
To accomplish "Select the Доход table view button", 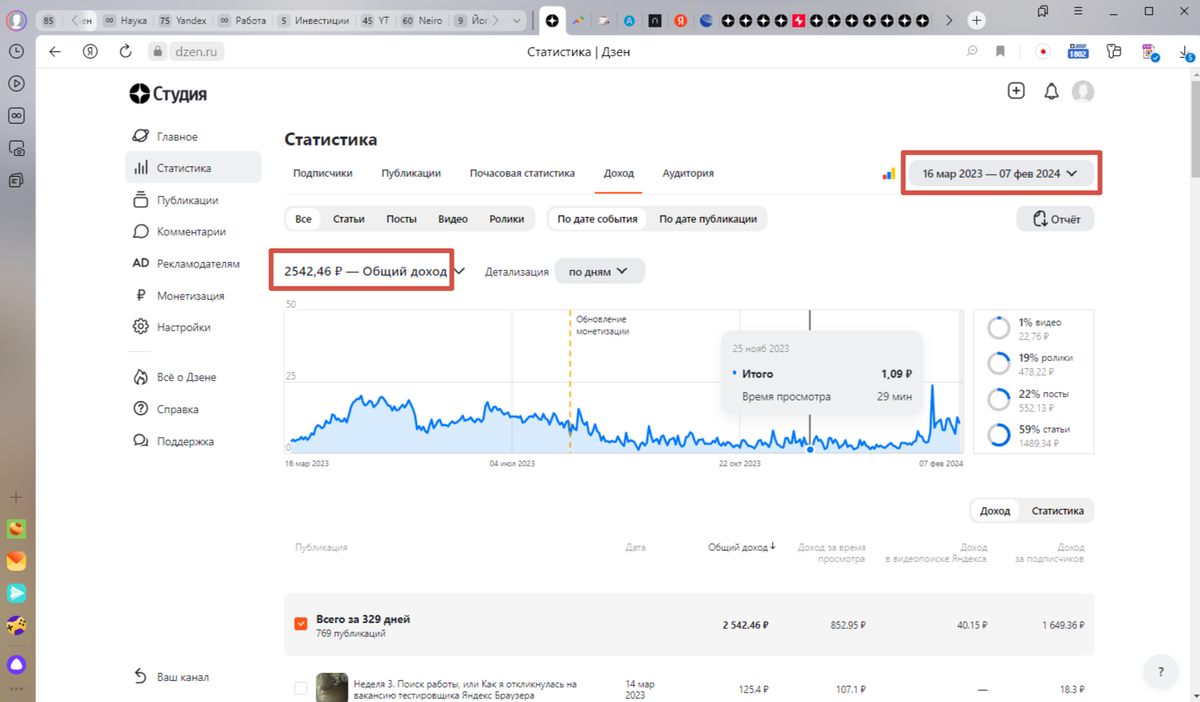I will (995, 511).
